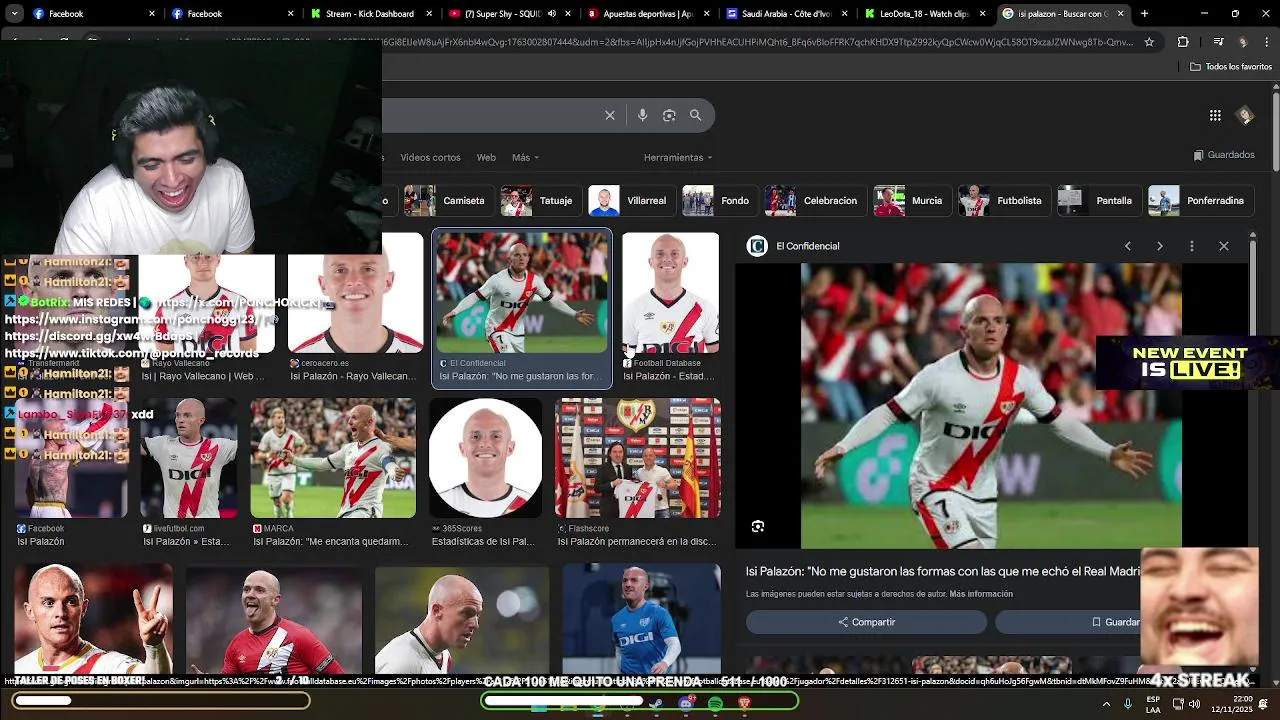1280x720 pixels.
Task: Expand the Herramientas tools dropdown
Action: tap(678, 157)
